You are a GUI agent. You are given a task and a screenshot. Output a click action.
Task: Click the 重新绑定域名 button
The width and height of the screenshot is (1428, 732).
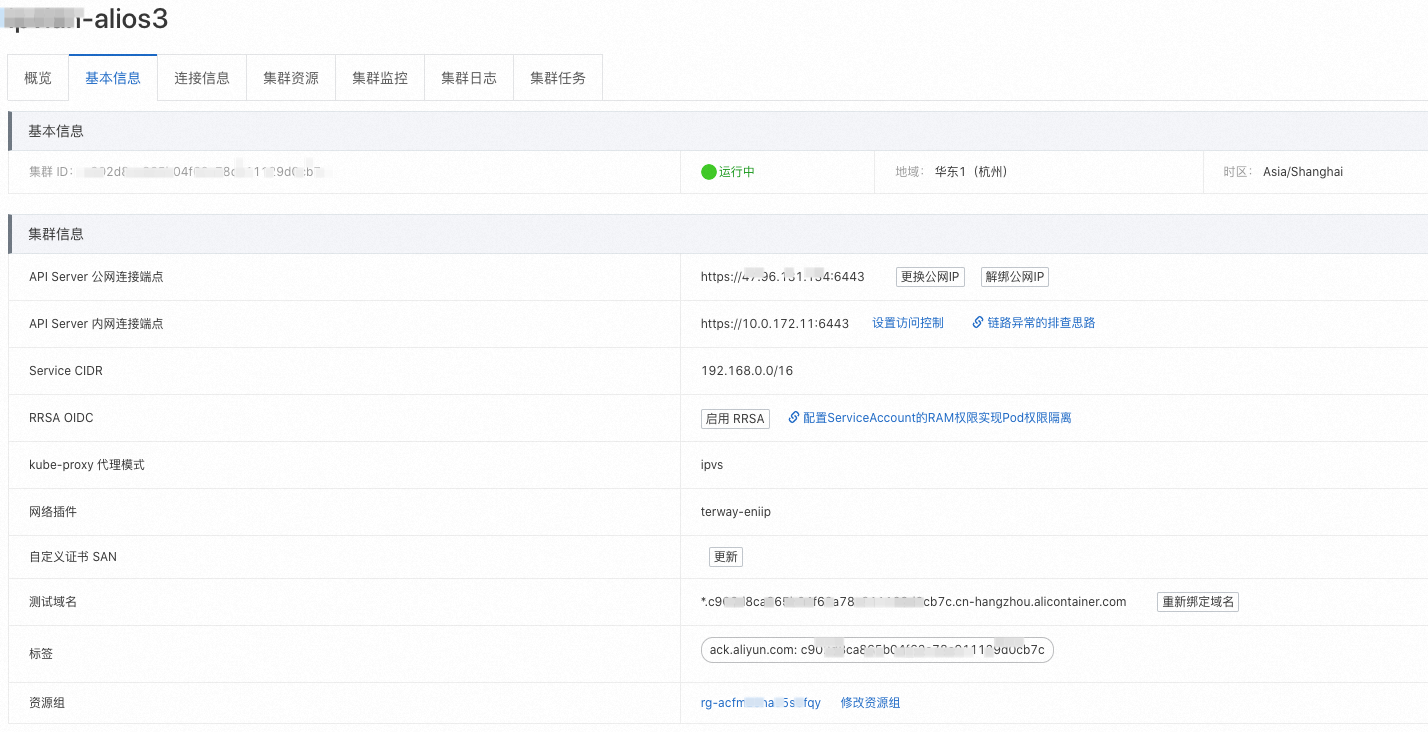[x=1198, y=602]
